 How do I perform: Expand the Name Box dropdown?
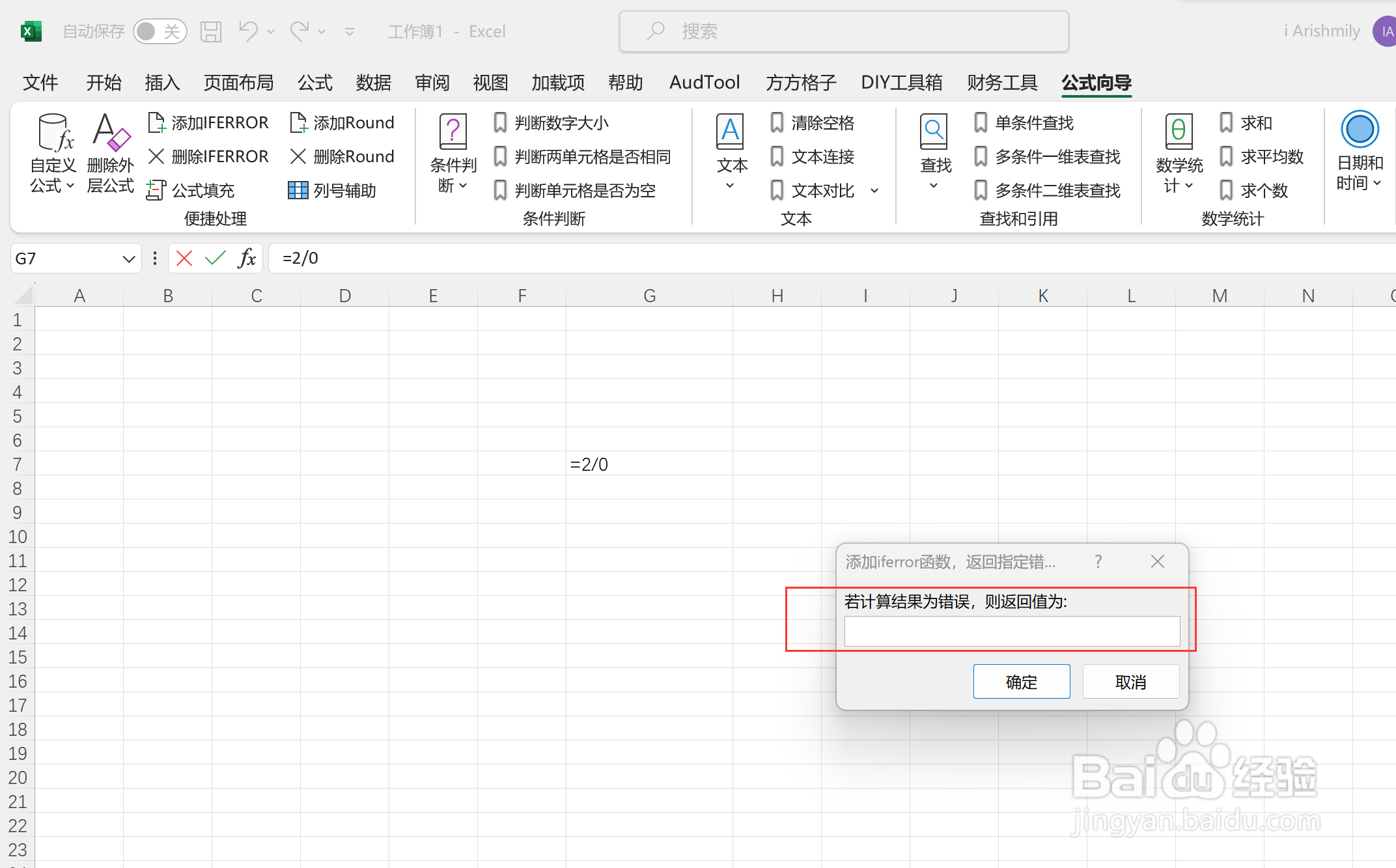point(128,259)
